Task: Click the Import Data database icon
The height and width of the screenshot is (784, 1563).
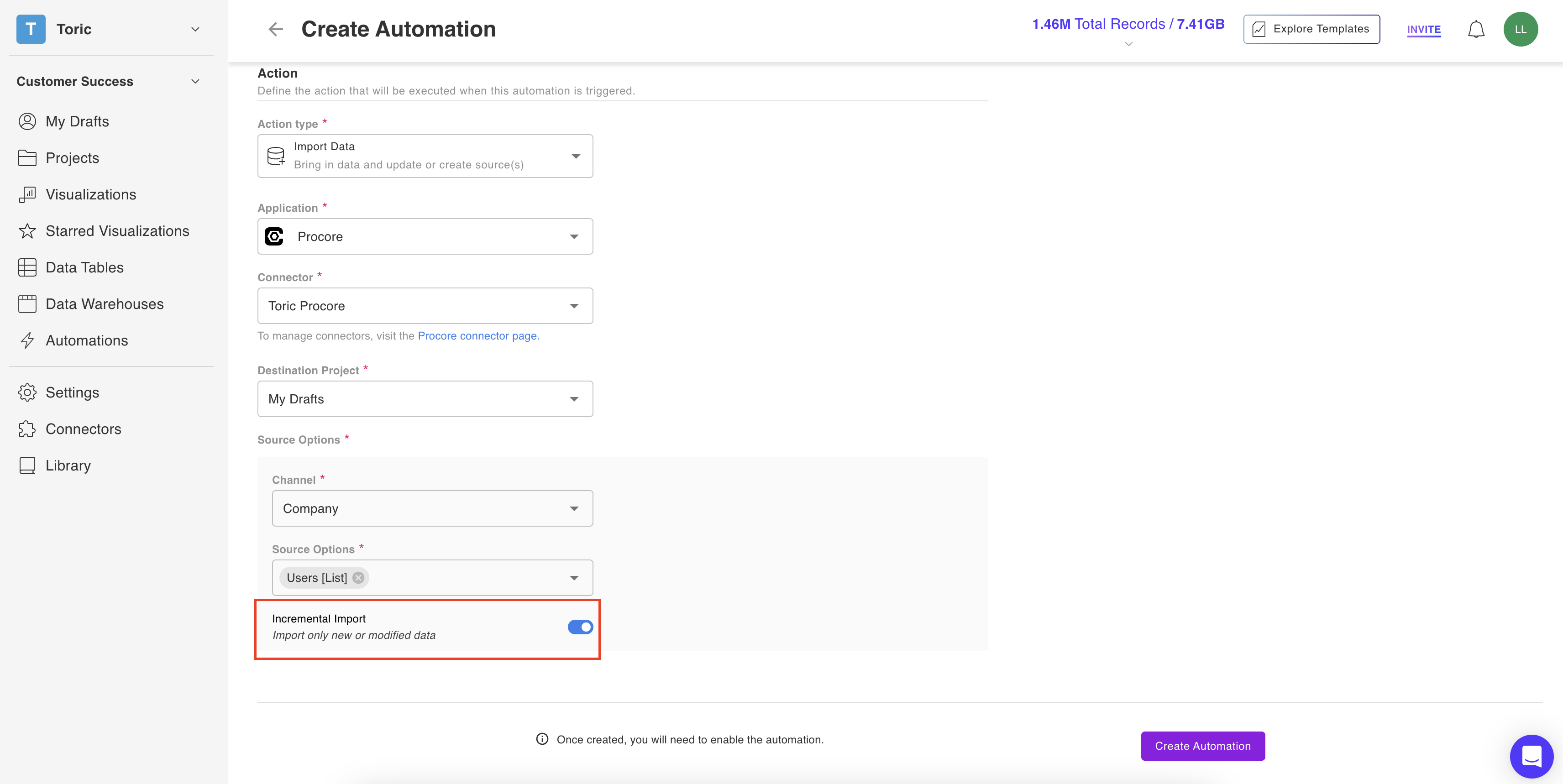Action: tap(276, 156)
